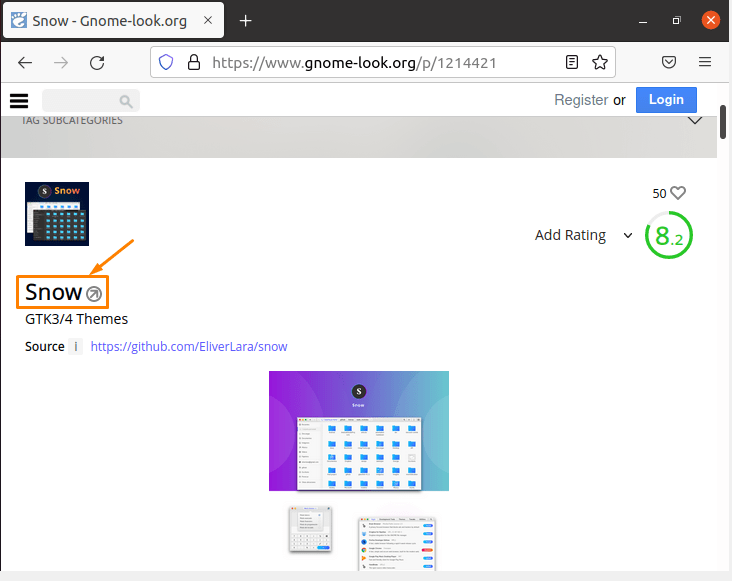This screenshot has width=732, height=581.
Task: Select the Snow - Gnome-look.org tab
Action: [x=113, y=20]
